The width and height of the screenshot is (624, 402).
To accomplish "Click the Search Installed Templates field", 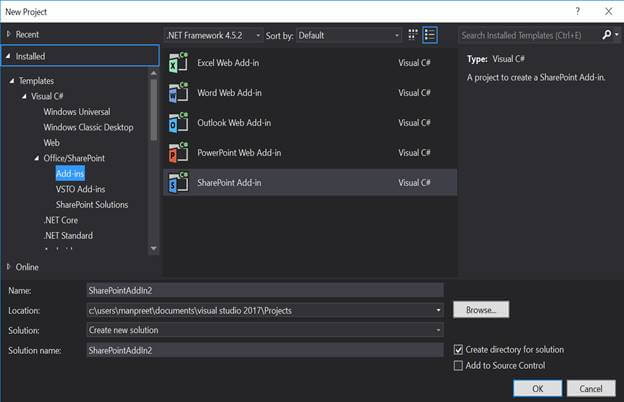I will click(529, 35).
